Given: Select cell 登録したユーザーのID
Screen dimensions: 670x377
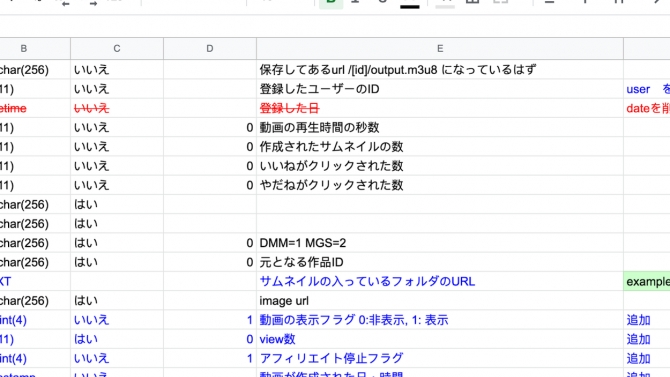Looking at the screenshot, I should tap(440, 89).
